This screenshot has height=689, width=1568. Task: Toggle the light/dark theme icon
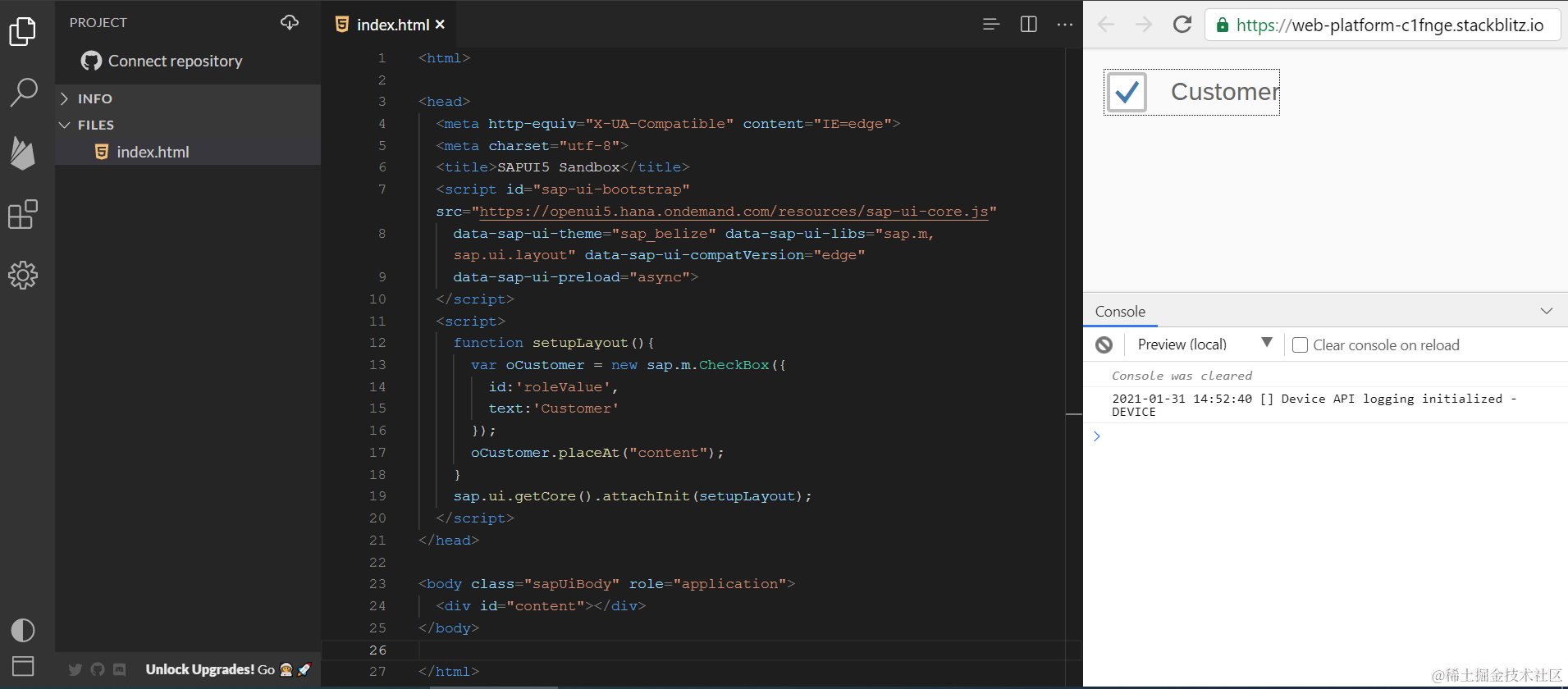23,630
